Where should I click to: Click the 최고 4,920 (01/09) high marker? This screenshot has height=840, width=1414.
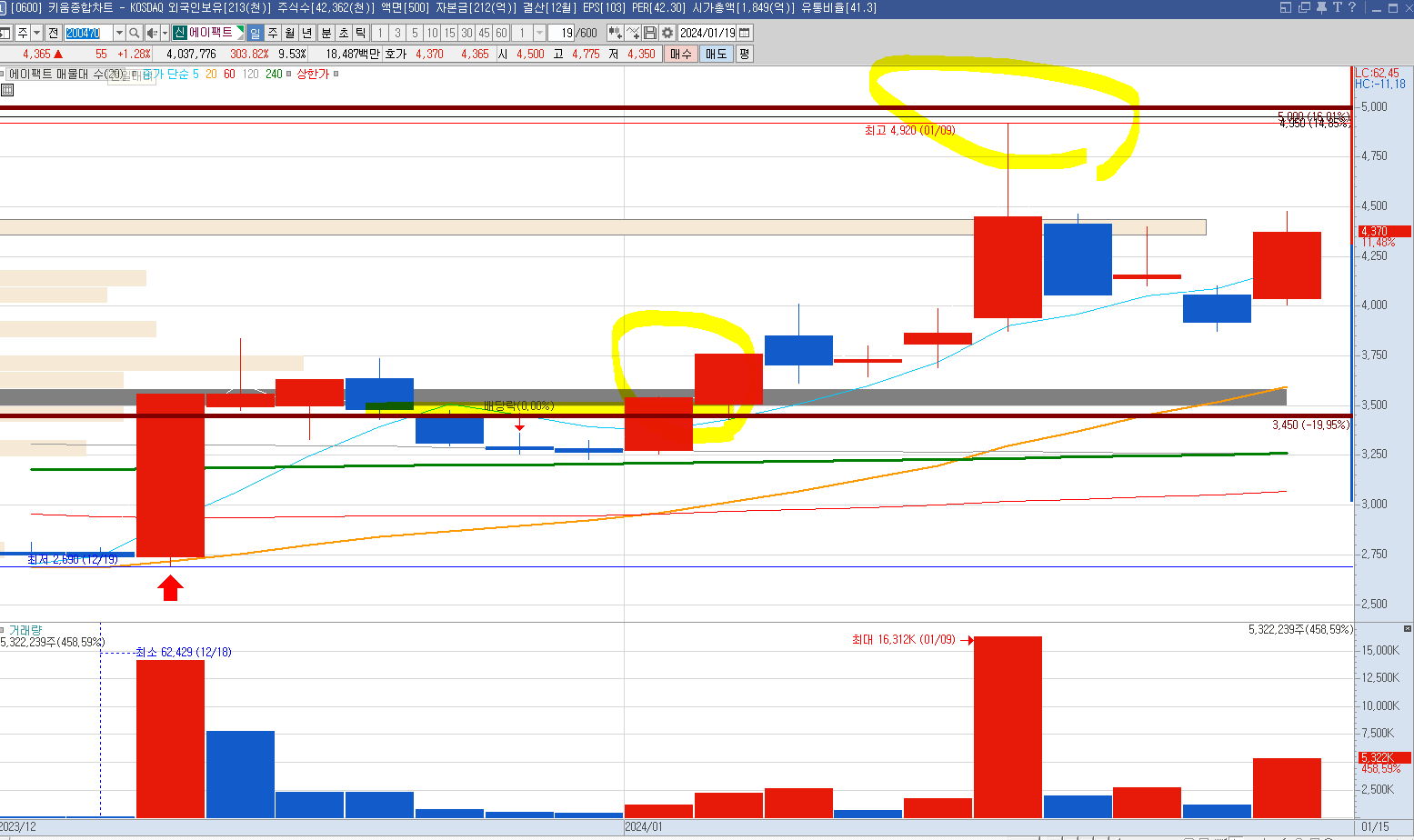tap(909, 130)
